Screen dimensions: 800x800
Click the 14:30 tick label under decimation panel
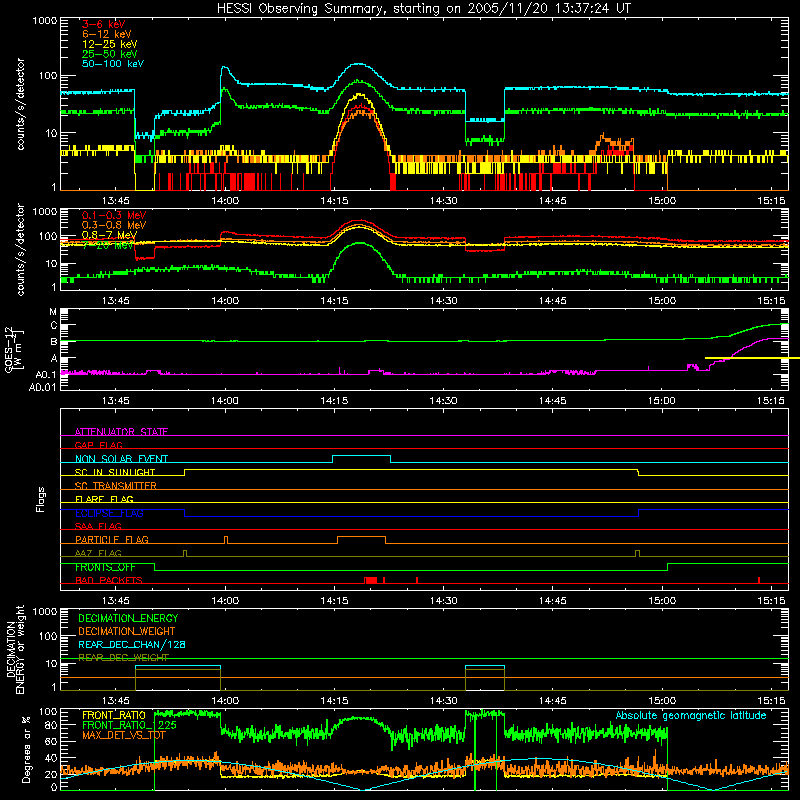(443, 701)
